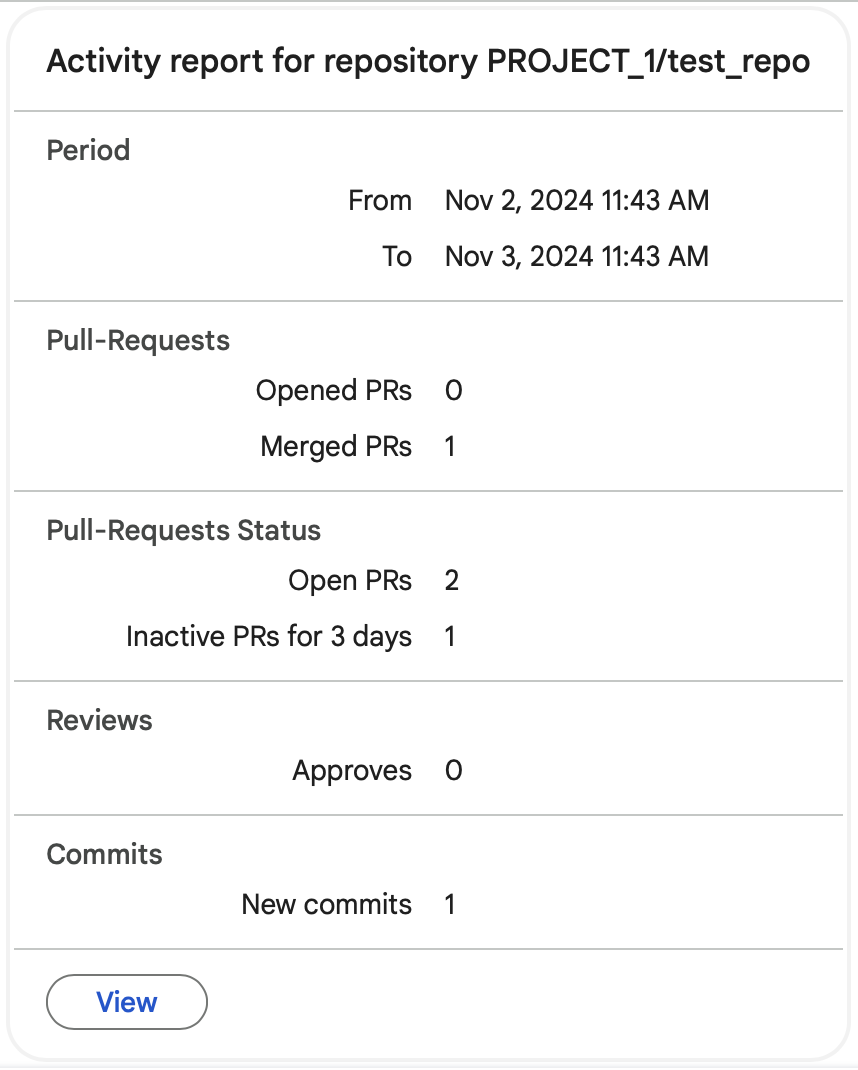858x1070 pixels.
Task: Click the Commits section heading
Action: click(105, 854)
